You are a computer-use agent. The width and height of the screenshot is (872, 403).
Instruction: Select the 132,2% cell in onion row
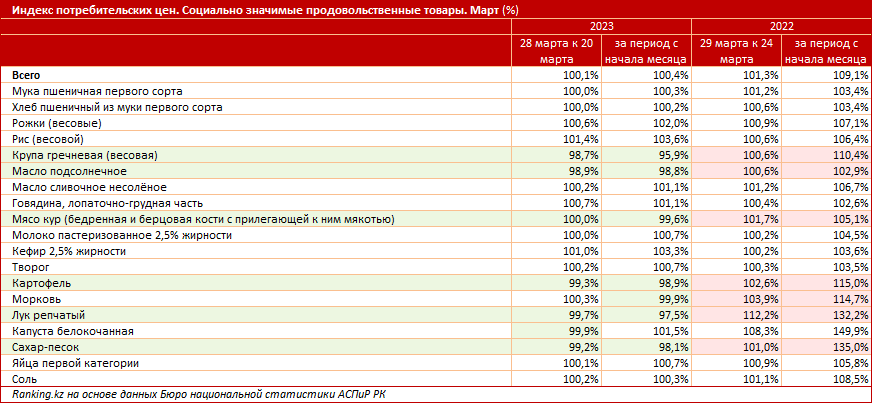[x=846, y=315]
